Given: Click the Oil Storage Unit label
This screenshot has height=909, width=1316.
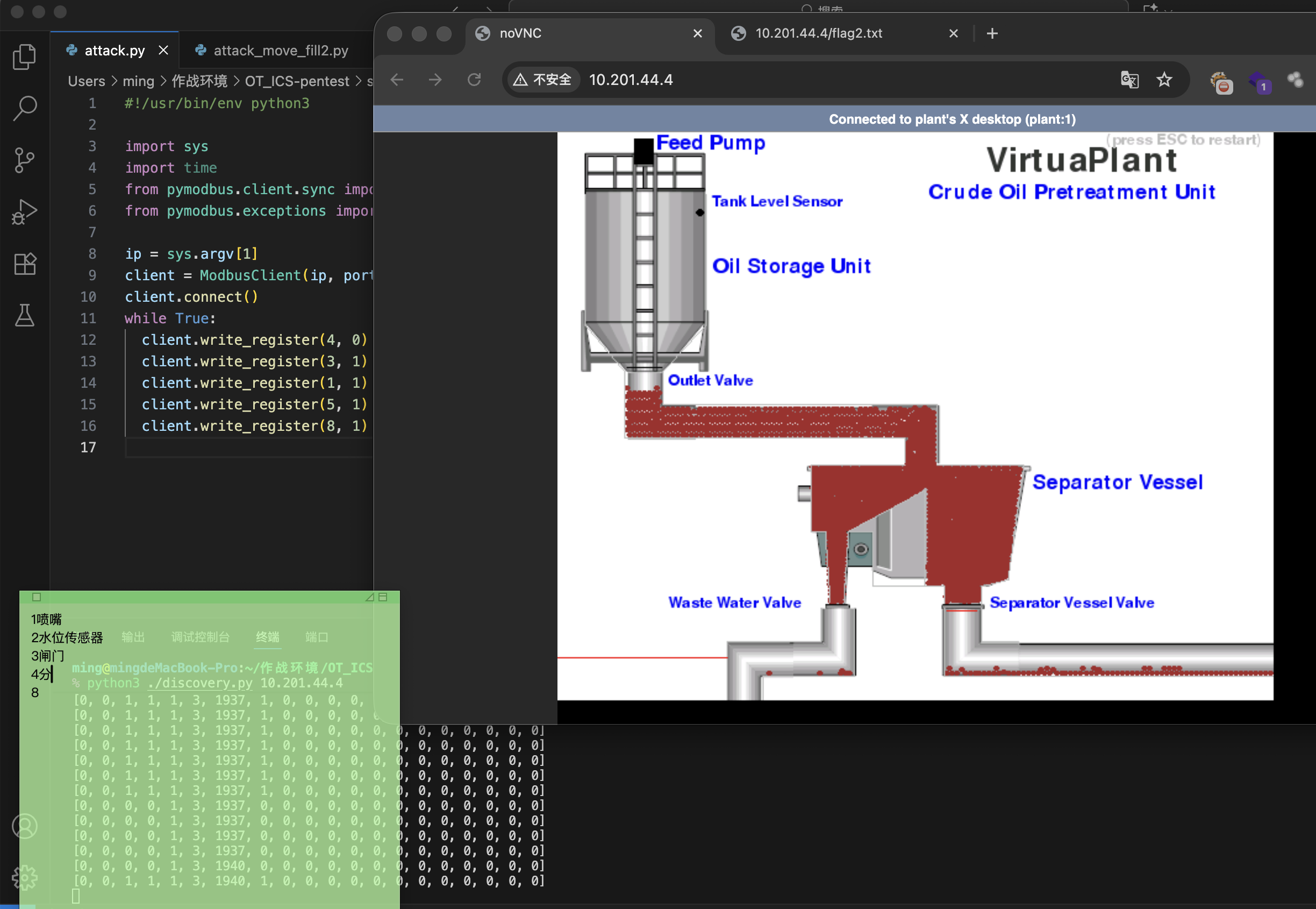Looking at the screenshot, I should [x=791, y=266].
